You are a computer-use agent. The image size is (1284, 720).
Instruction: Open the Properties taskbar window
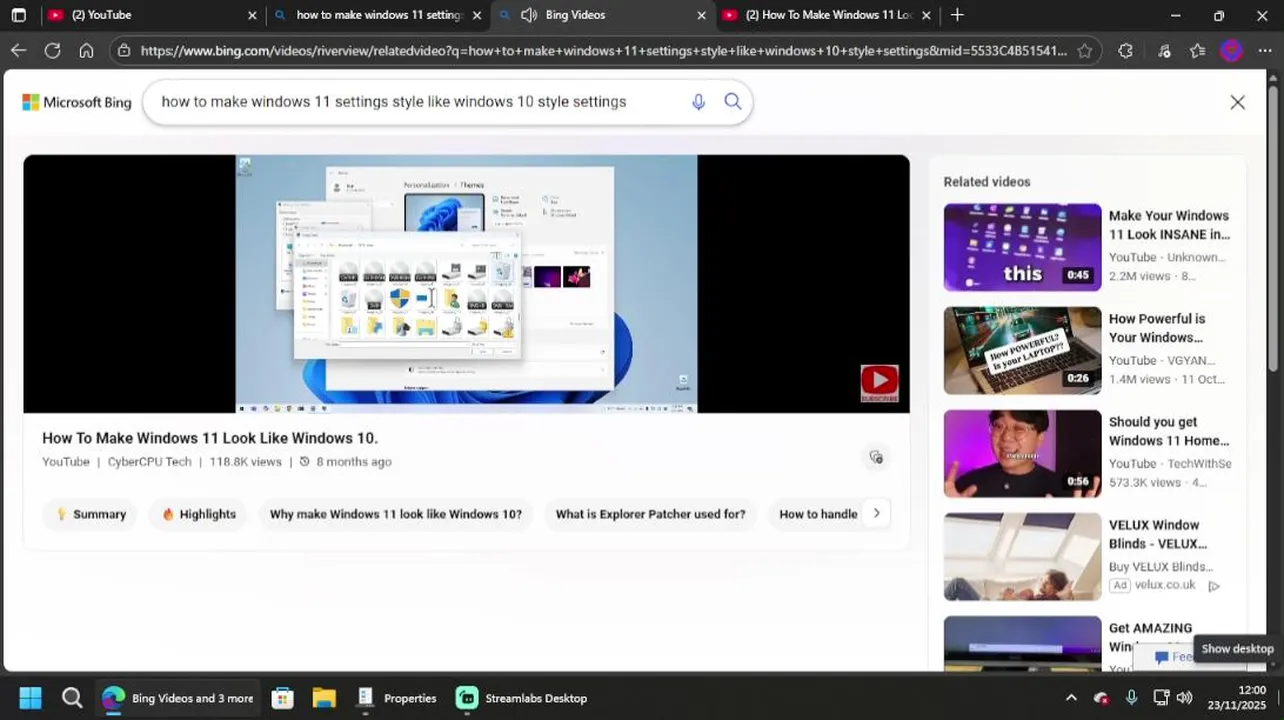coord(397,698)
